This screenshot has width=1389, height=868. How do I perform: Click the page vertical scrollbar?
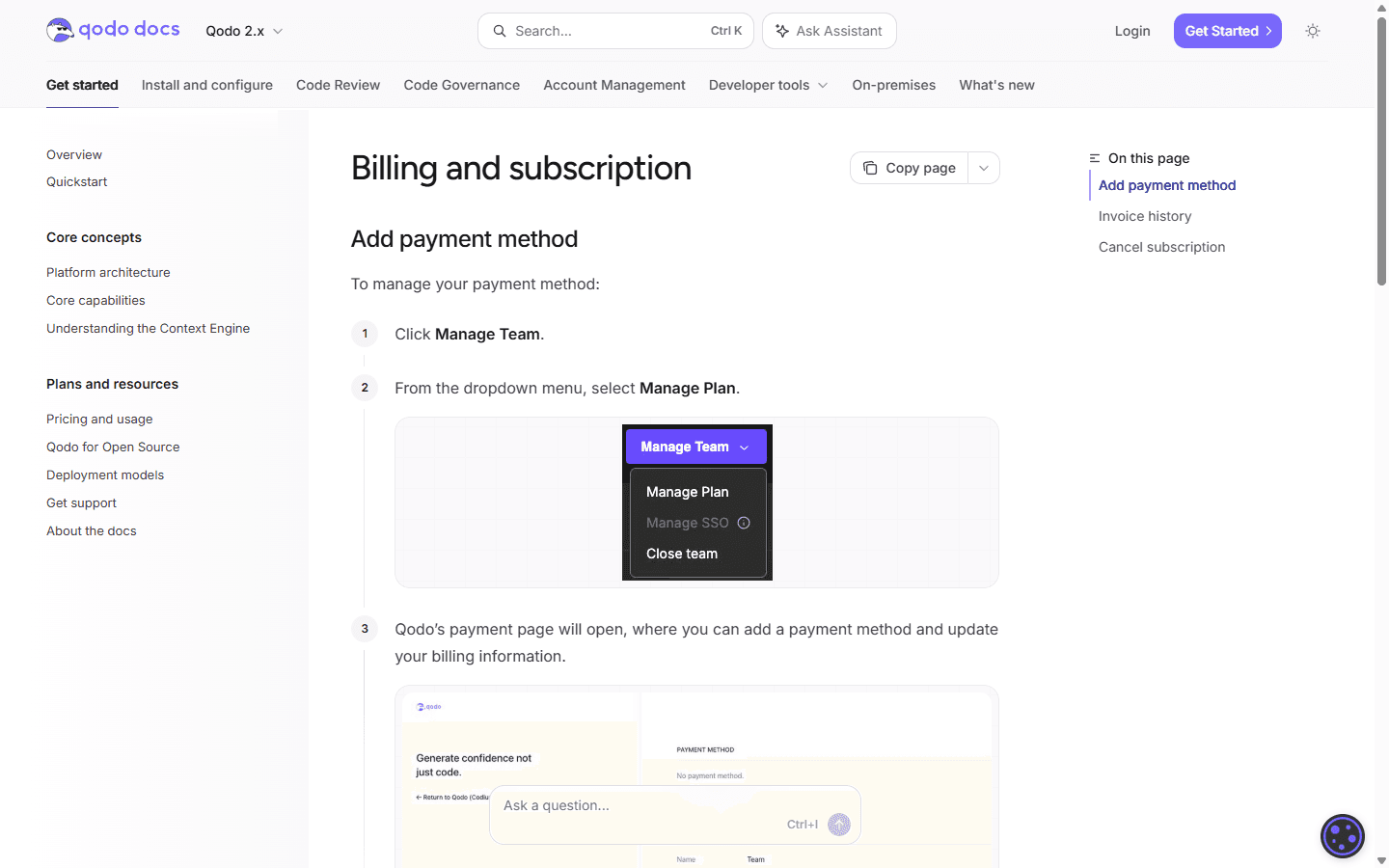click(x=1381, y=150)
